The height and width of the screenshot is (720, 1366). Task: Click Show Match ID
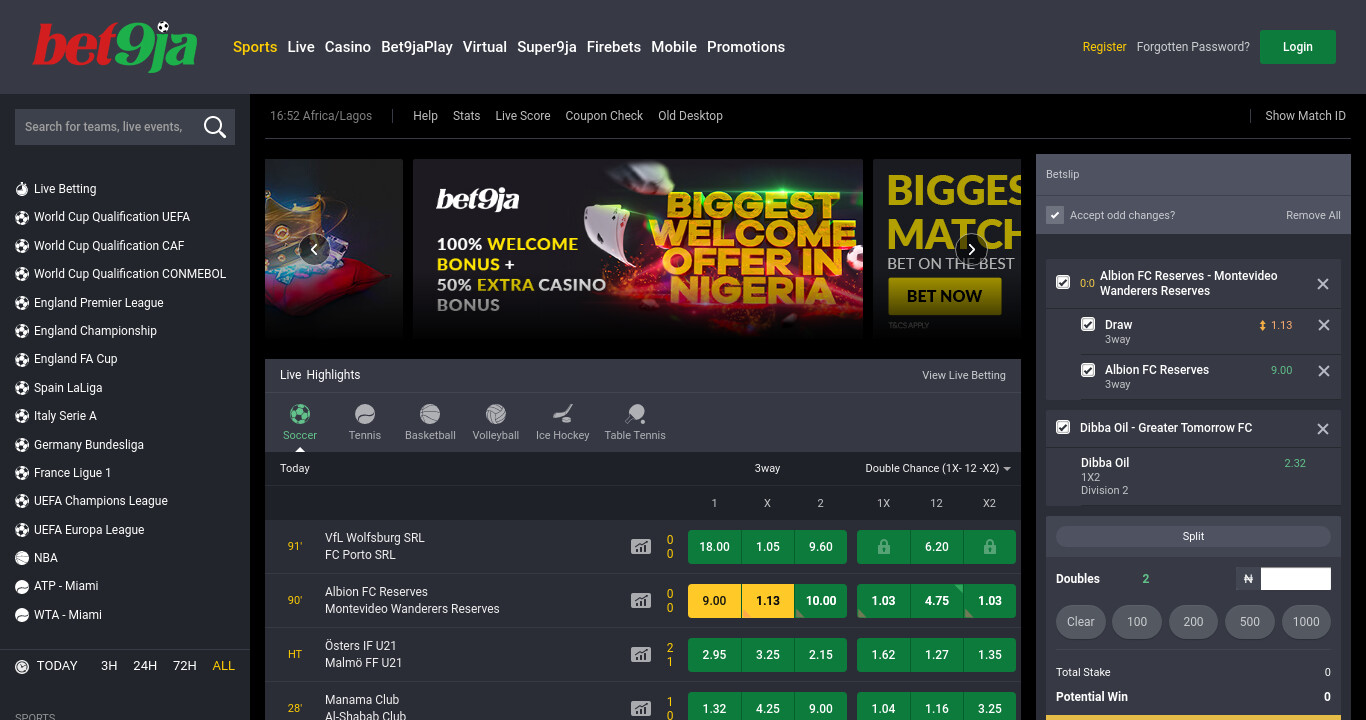[x=1305, y=116]
